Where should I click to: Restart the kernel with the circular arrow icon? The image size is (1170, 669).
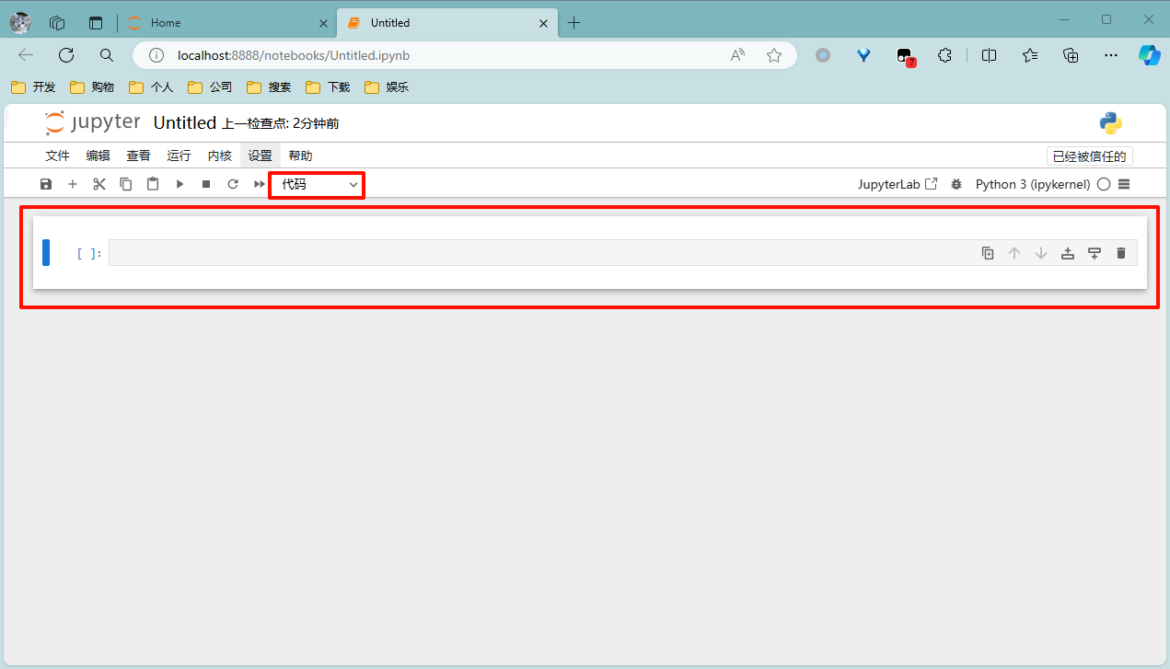[x=233, y=184]
